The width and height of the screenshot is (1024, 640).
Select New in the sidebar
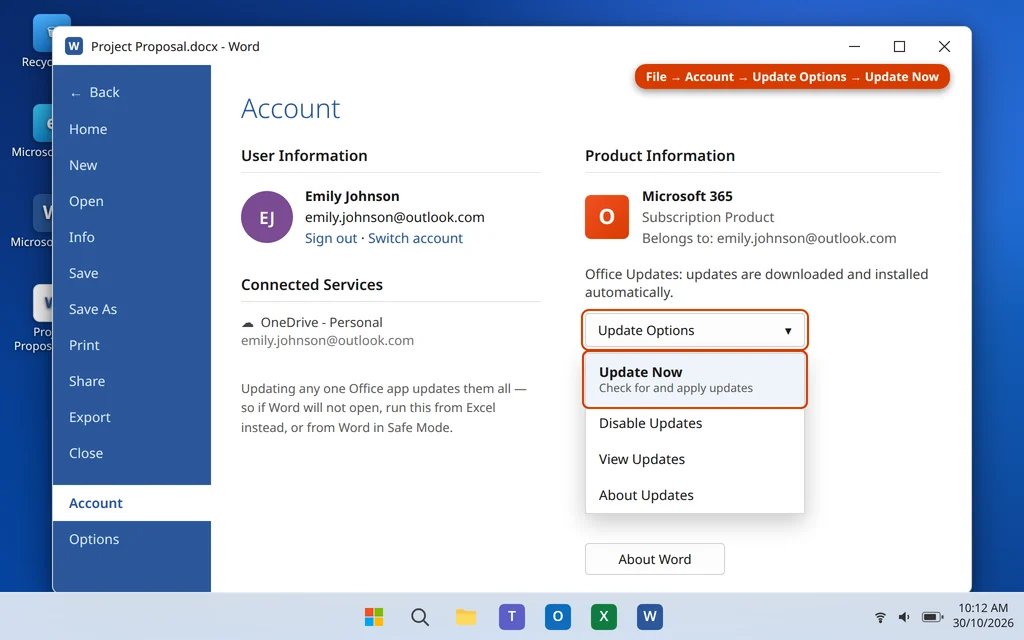click(x=131, y=165)
